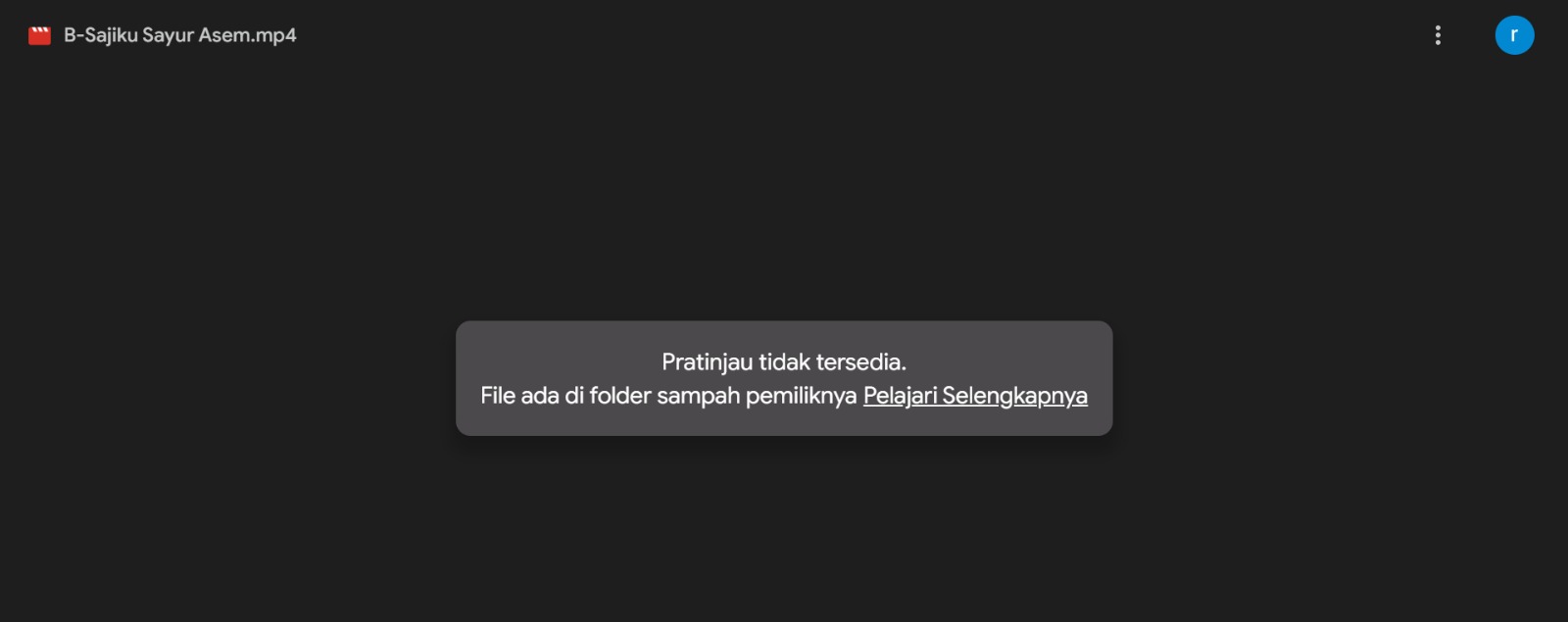The height and width of the screenshot is (622, 1568).
Task: Click the video type icon in top bar
Action: point(39,35)
